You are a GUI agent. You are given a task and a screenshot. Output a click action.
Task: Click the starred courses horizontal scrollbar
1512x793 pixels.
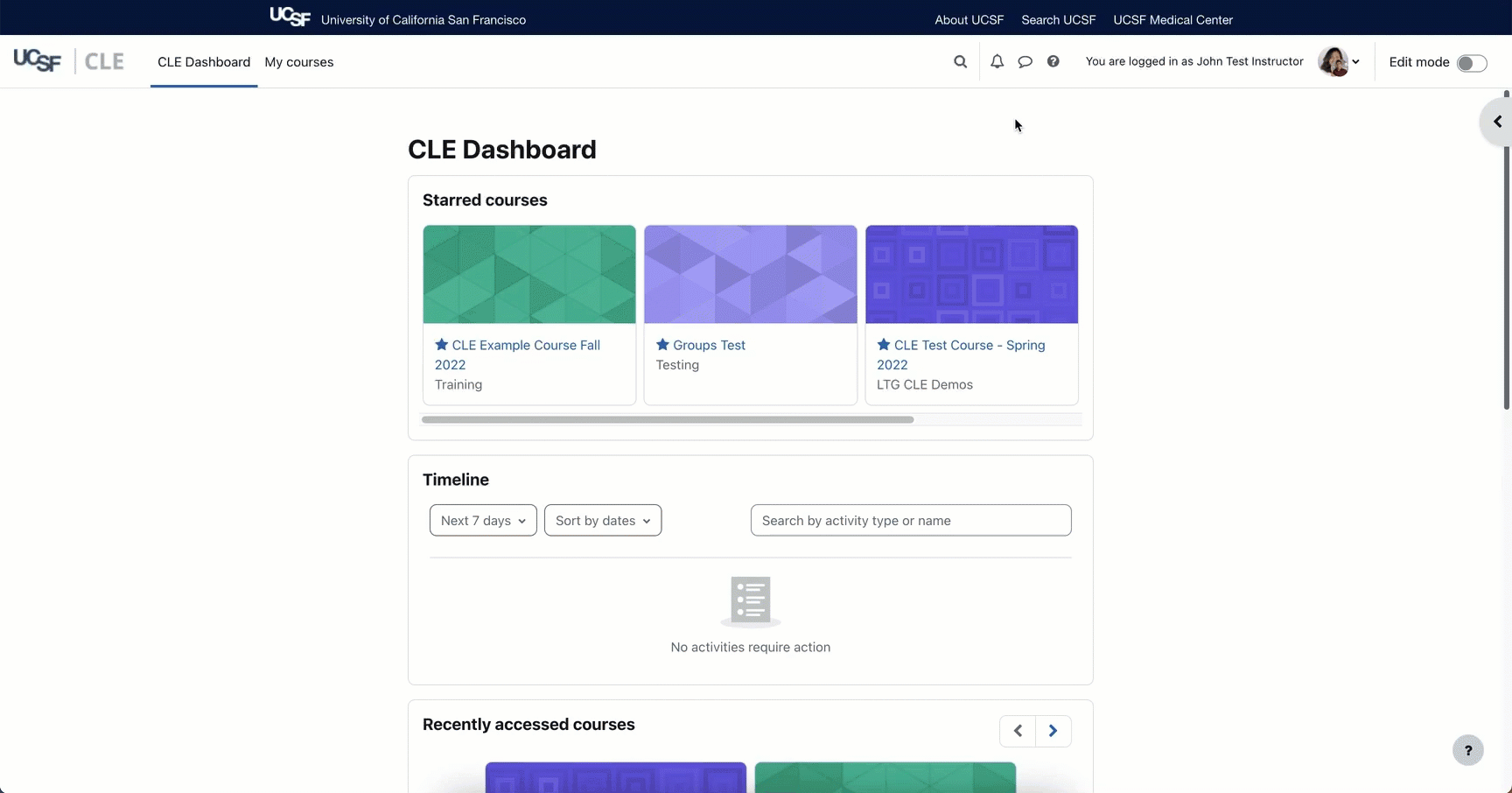[x=668, y=419]
